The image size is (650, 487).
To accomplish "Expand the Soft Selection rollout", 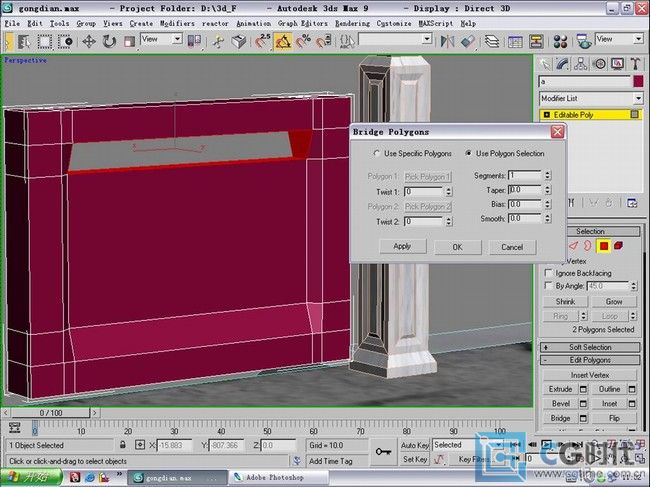I will point(590,347).
